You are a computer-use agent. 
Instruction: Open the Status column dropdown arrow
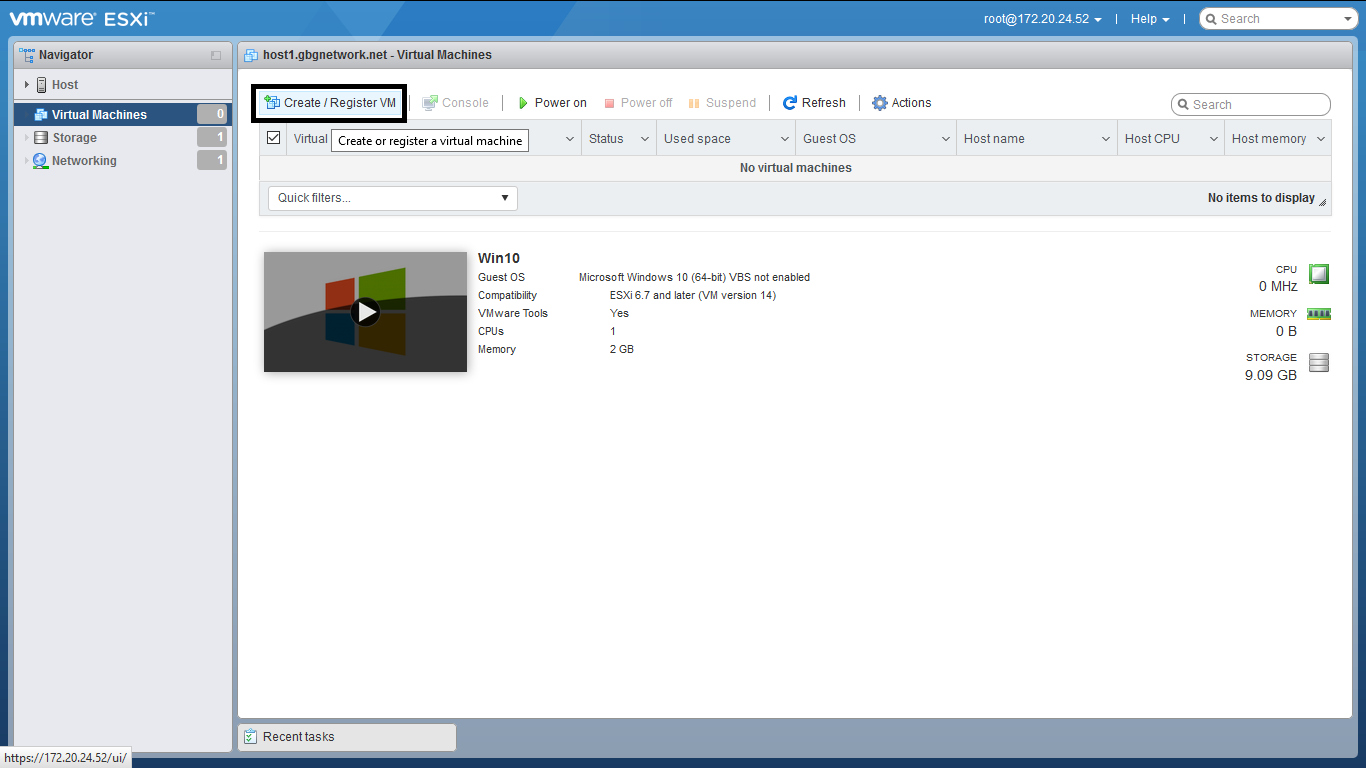(x=645, y=139)
